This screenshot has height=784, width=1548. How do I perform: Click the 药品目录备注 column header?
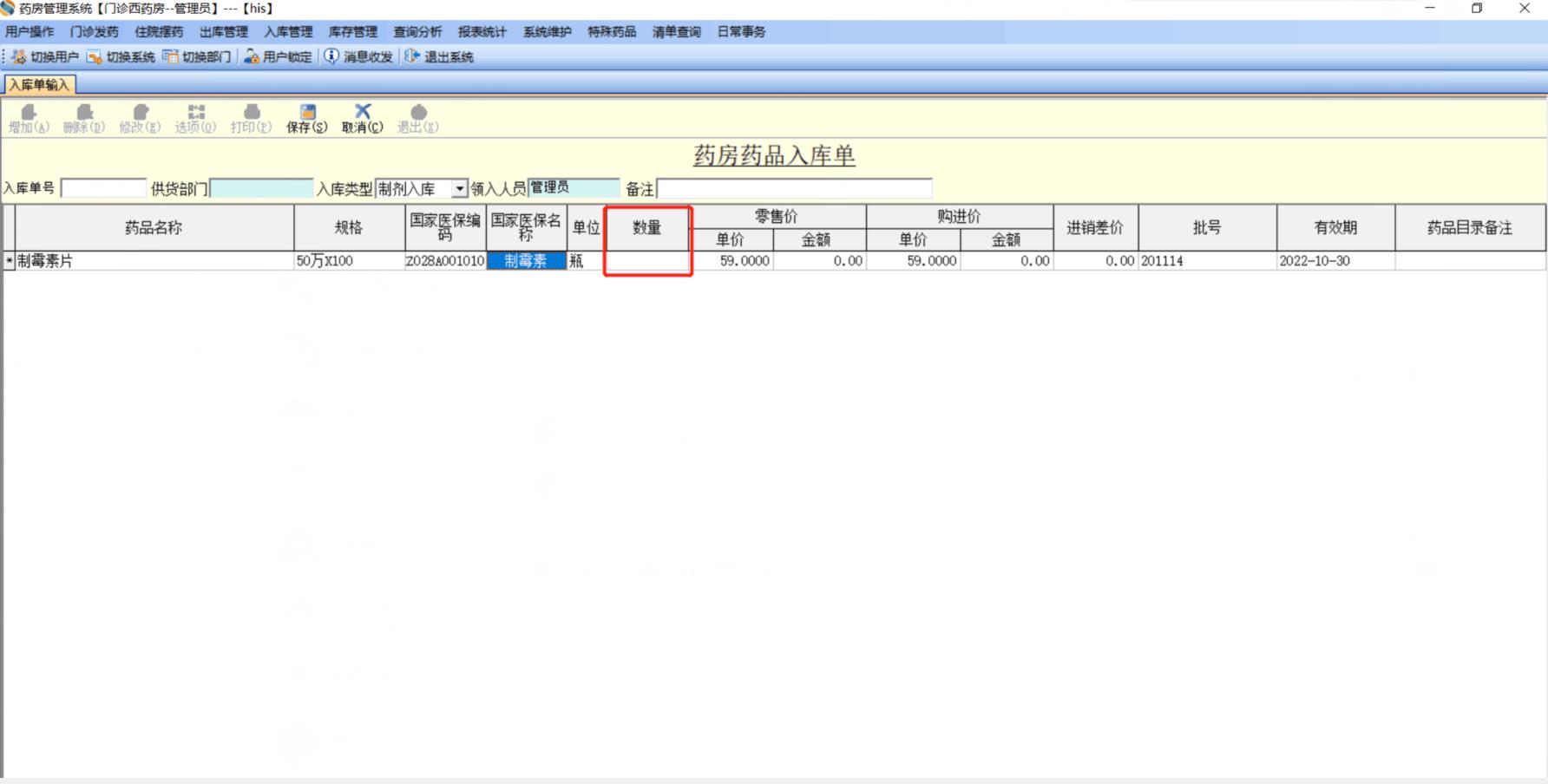point(1470,228)
